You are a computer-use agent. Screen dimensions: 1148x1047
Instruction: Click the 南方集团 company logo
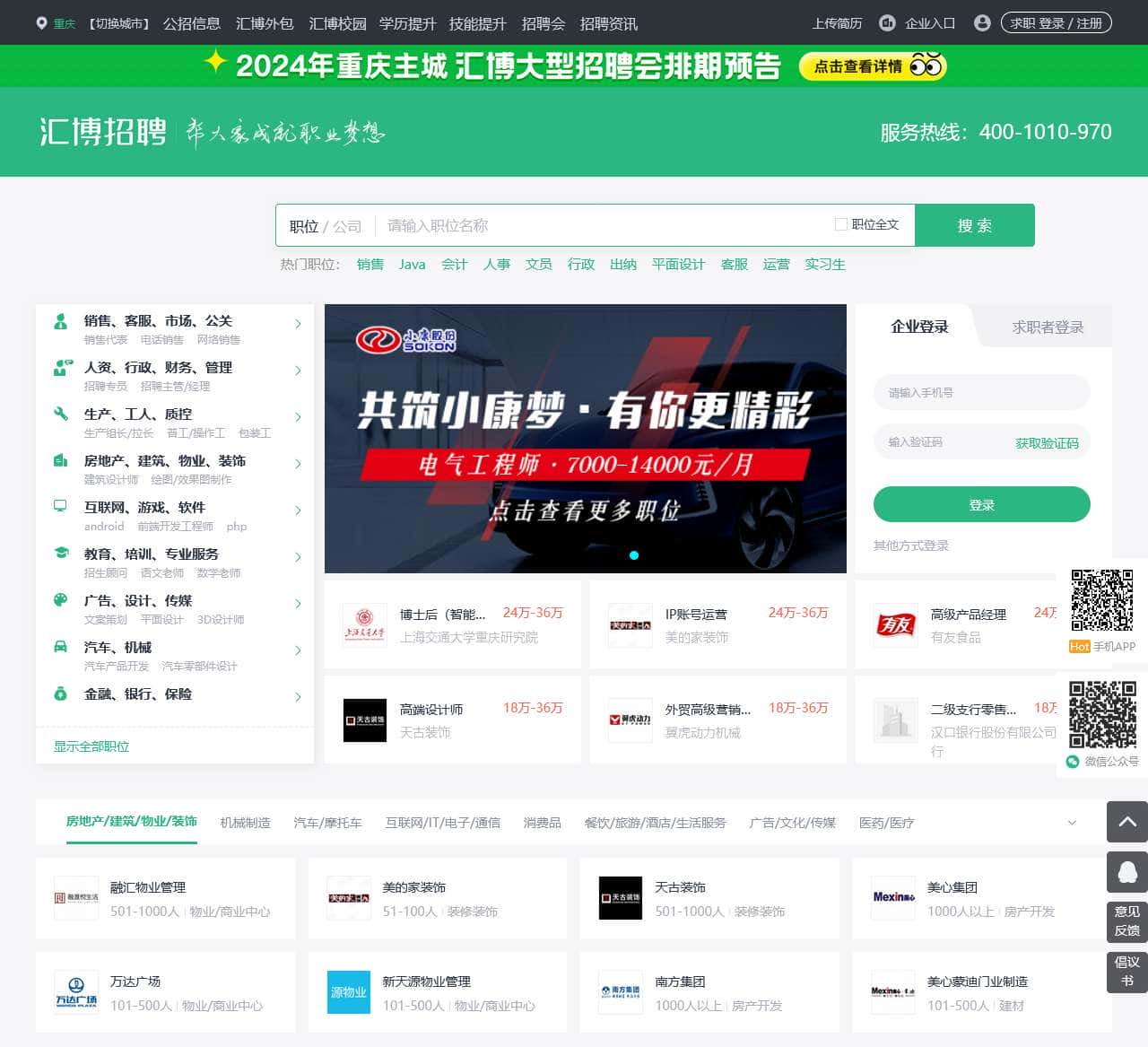tap(621, 992)
